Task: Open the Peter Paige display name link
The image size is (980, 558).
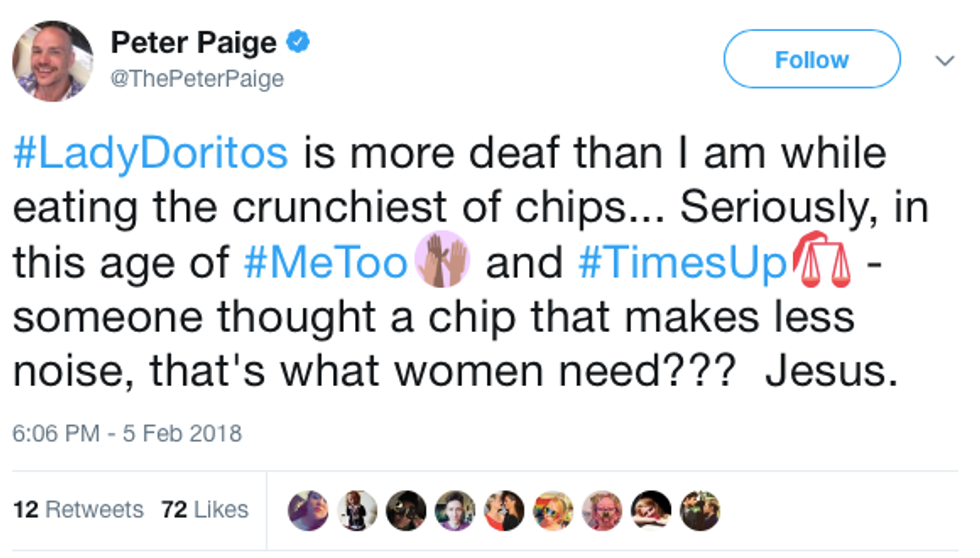Action: coord(193,43)
